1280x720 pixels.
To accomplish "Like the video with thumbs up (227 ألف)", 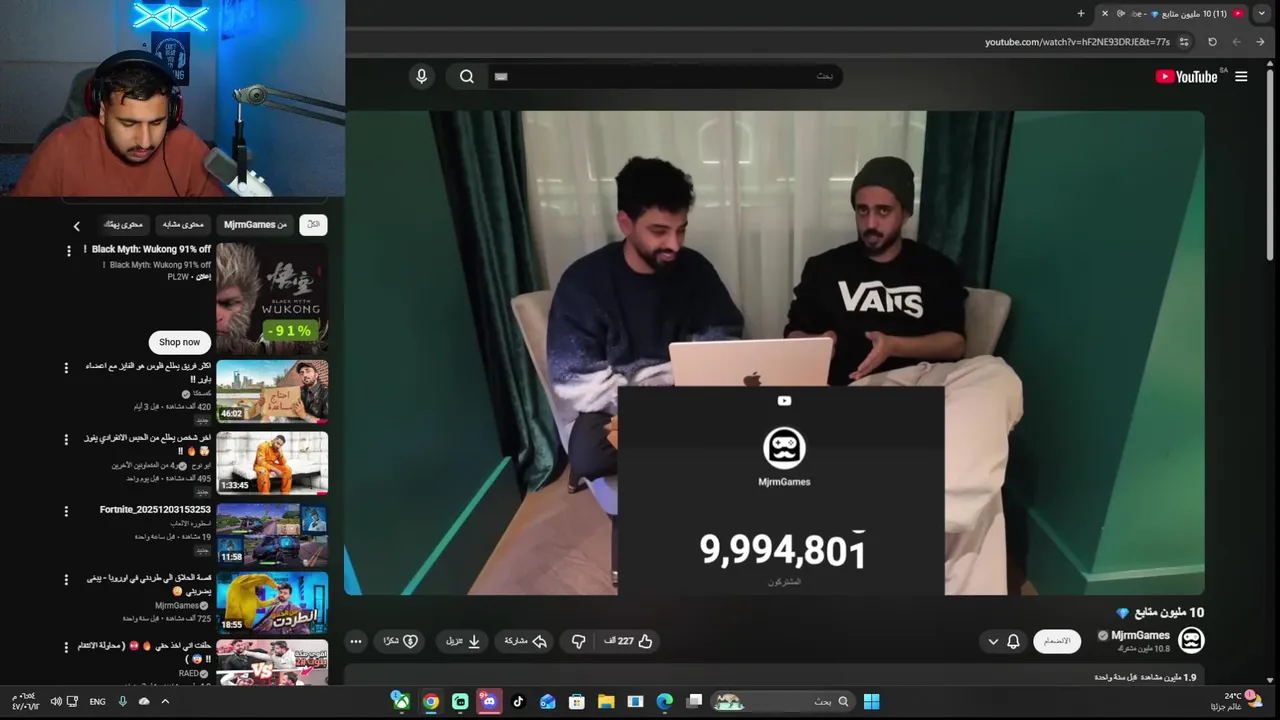I will [629, 641].
